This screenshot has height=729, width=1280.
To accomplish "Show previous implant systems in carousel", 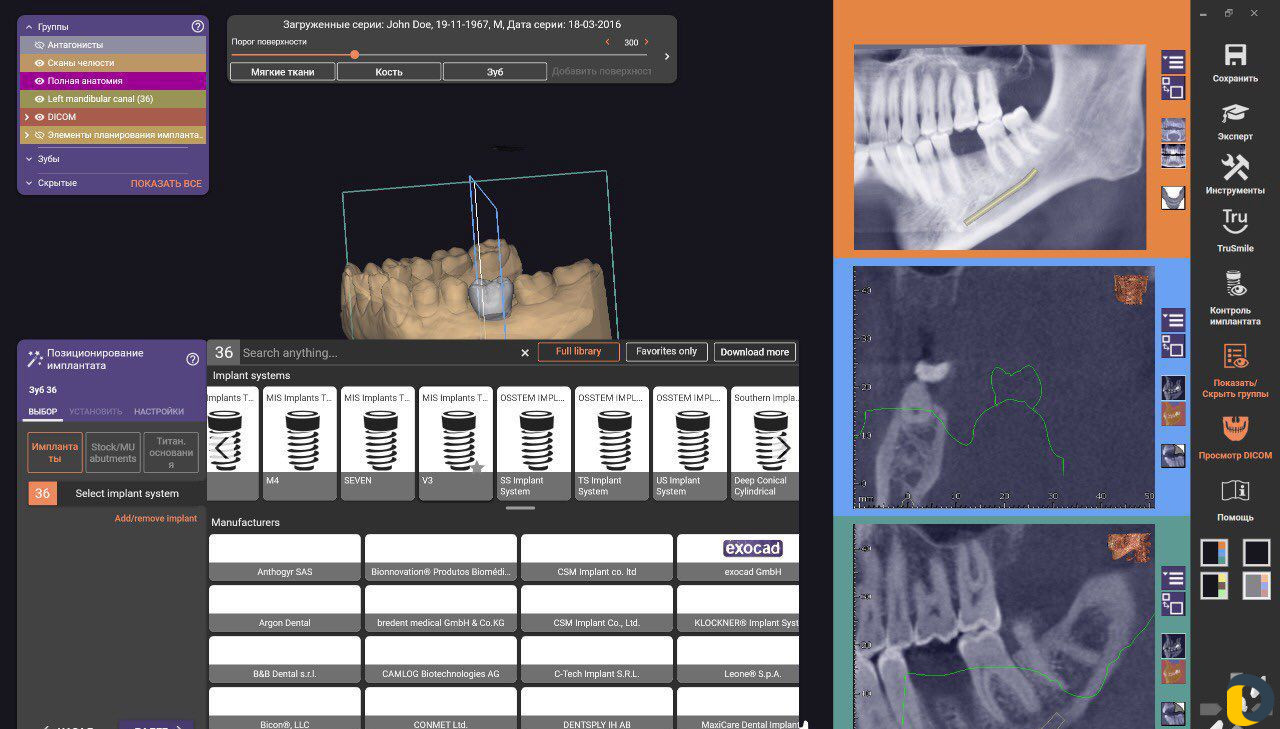I will point(221,448).
